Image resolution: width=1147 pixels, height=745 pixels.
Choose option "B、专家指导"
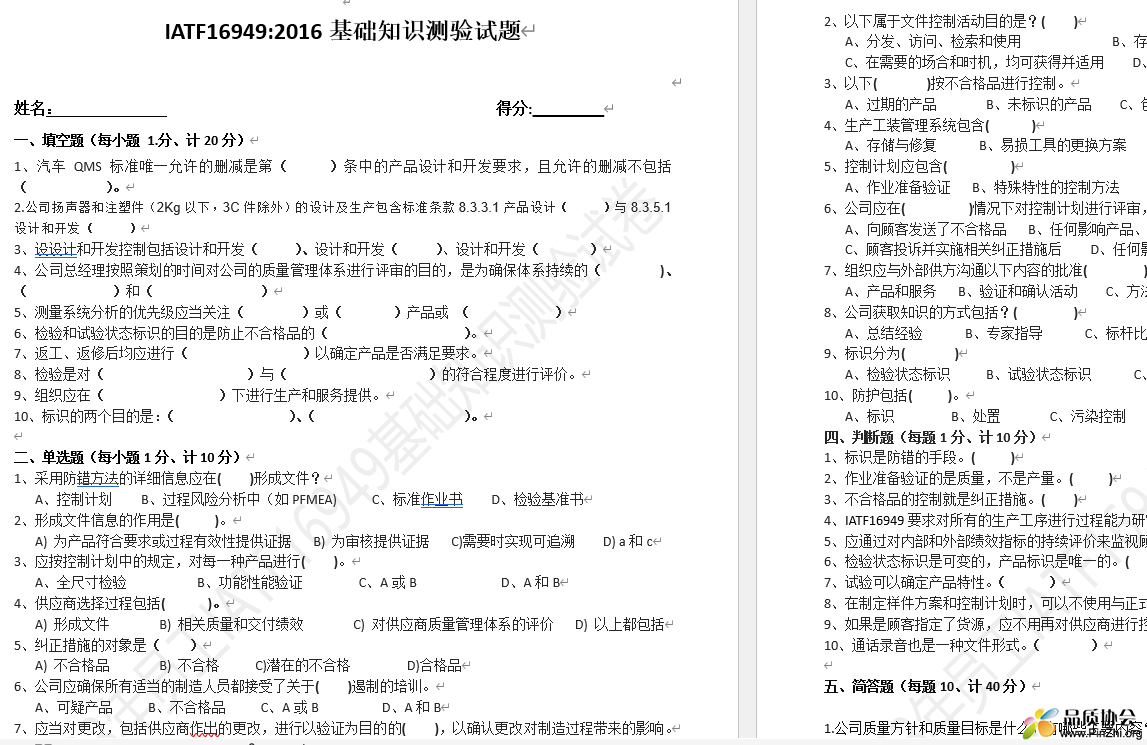pos(1004,334)
